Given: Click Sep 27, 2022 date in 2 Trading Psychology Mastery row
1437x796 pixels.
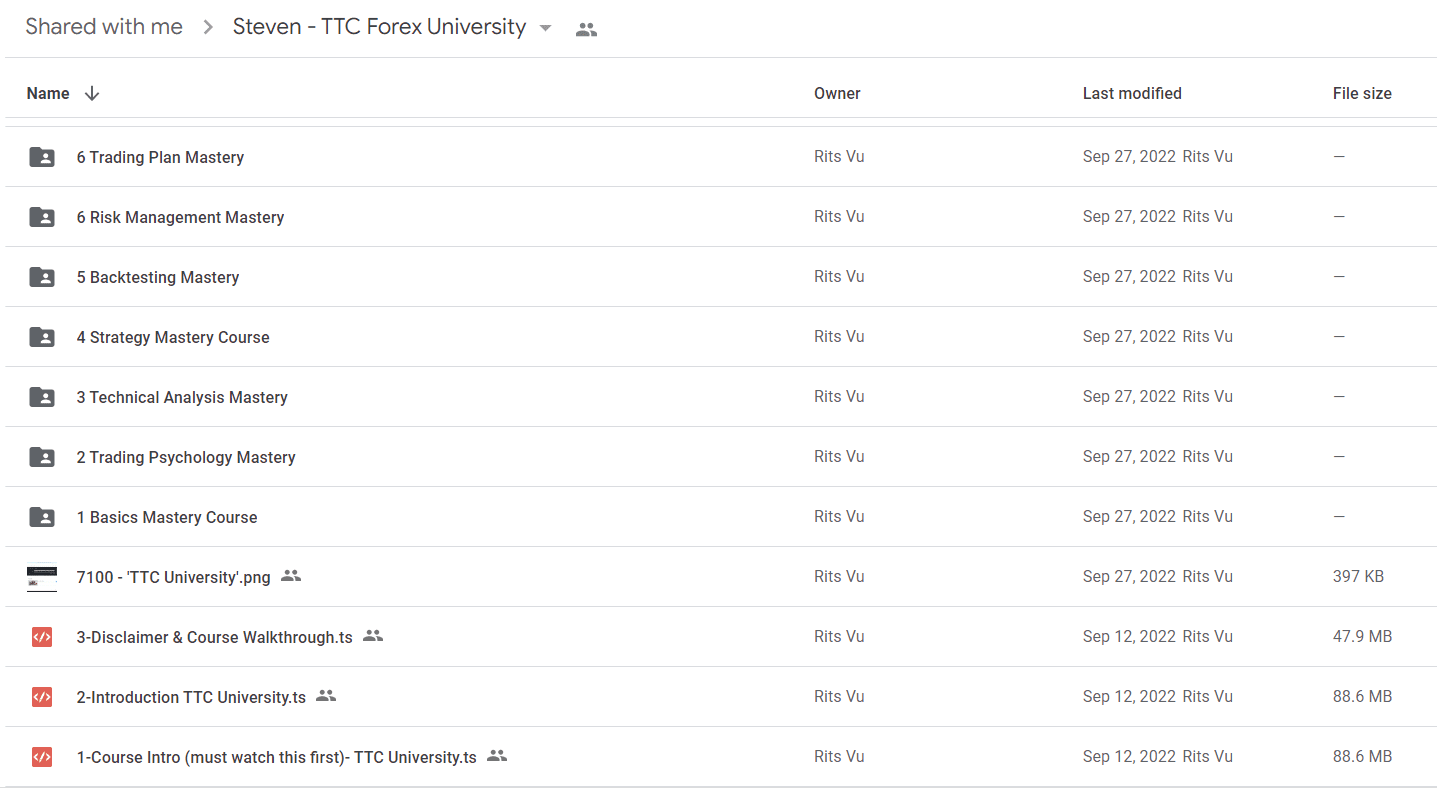Looking at the screenshot, I should [x=1129, y=456].
